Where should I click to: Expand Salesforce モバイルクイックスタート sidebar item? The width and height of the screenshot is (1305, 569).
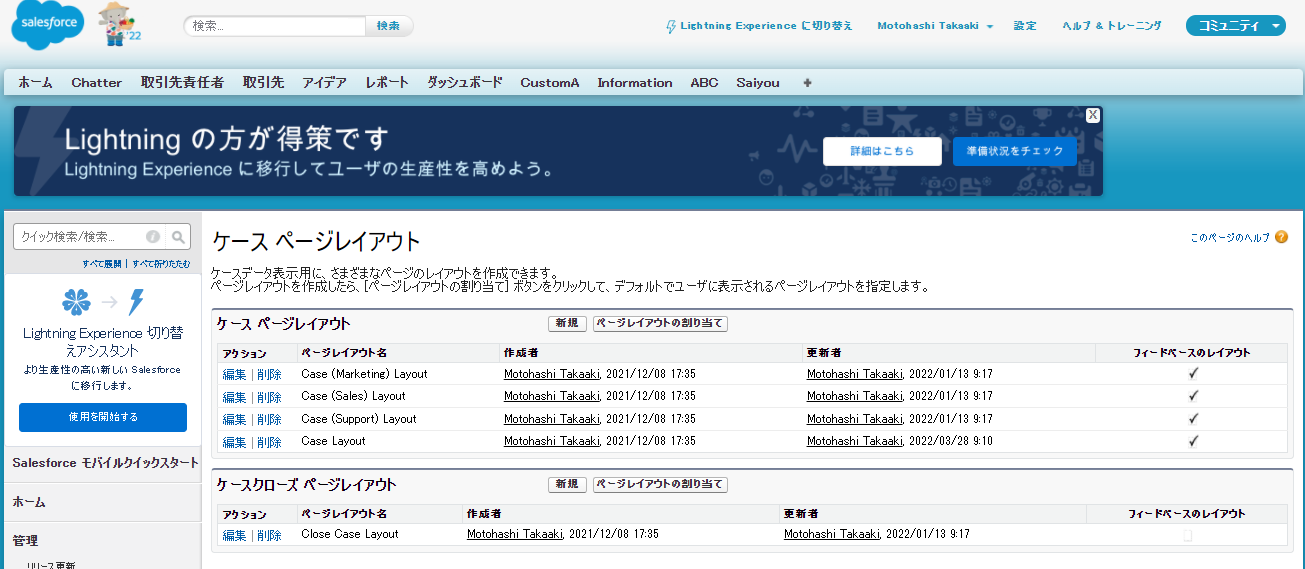click(x=105, y=463)
